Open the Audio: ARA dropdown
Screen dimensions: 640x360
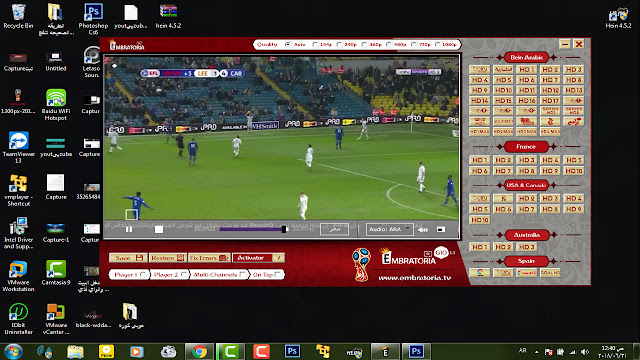click(x=389, y=229)
